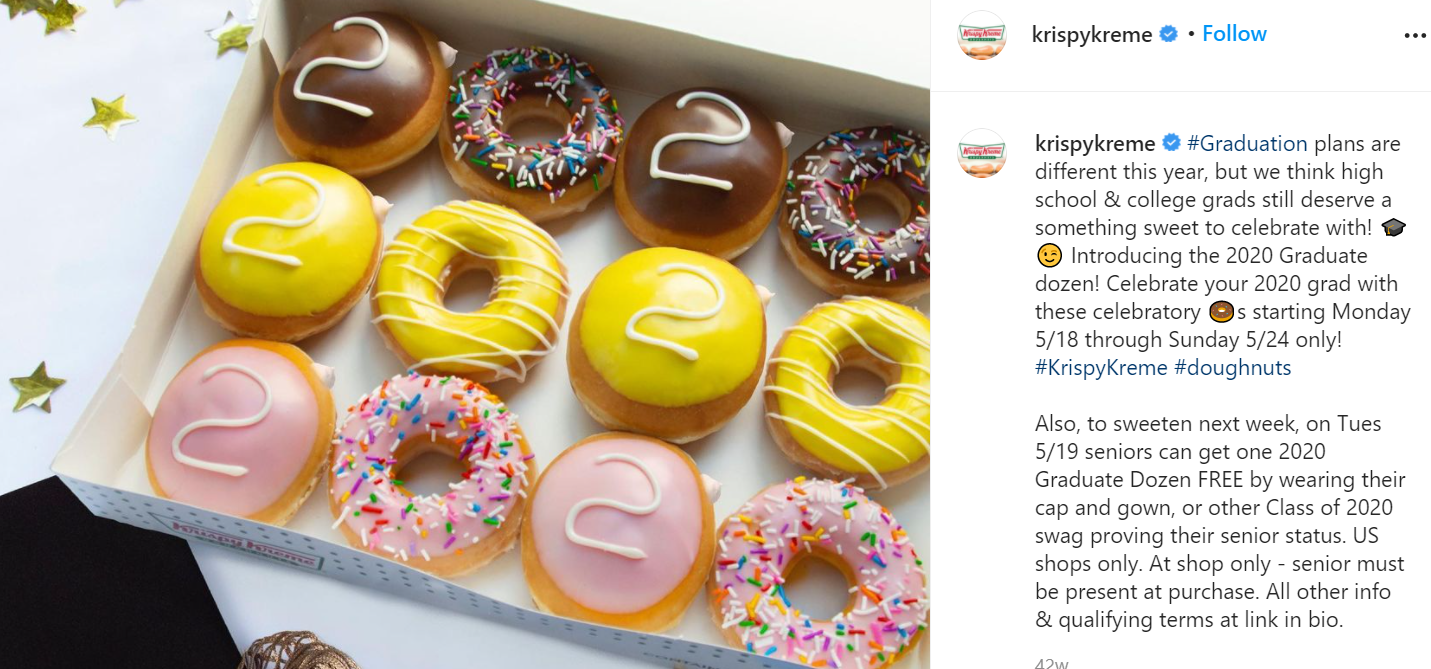Click the verified badge in the caption
This screenshot has height=669, width=1431.
[x=1171, y=143]
